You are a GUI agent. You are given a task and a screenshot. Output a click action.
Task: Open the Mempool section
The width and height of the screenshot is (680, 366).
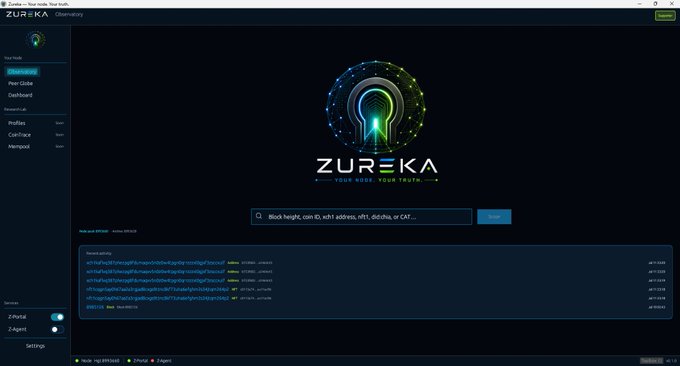(x=19, y=147)
